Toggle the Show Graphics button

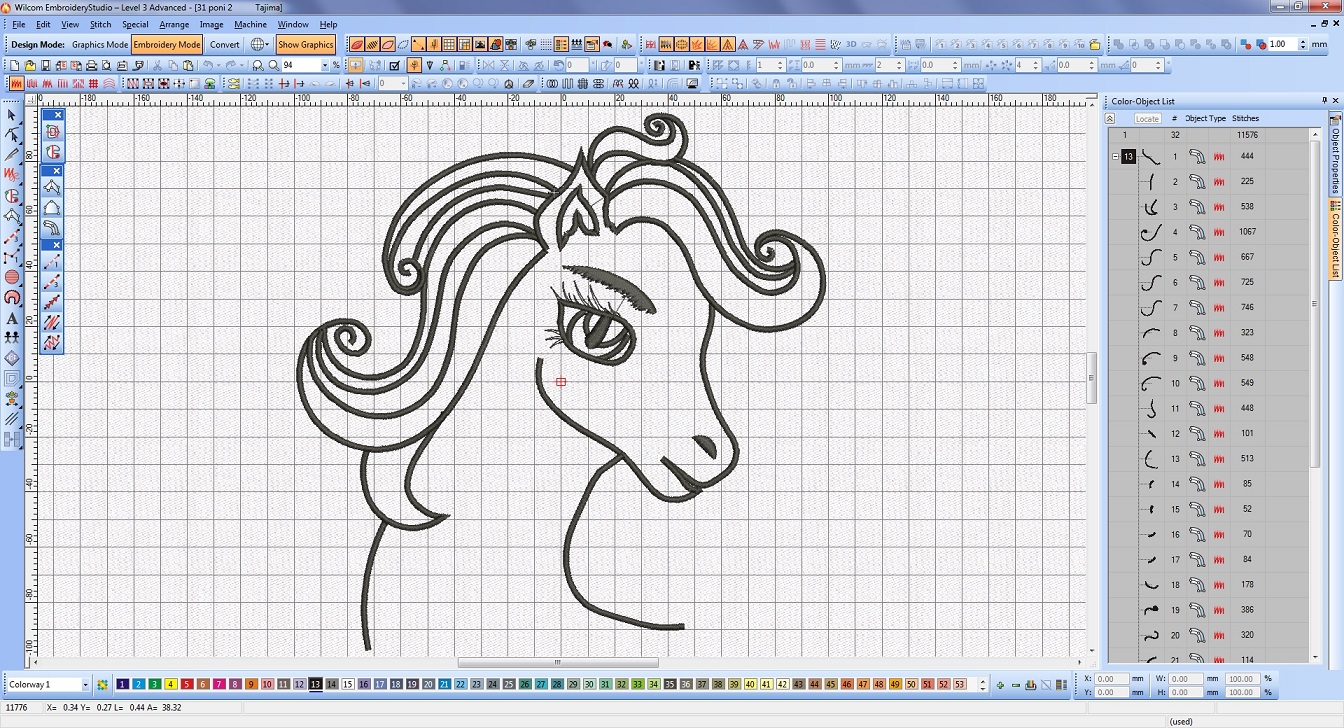(x=305, y=44)
